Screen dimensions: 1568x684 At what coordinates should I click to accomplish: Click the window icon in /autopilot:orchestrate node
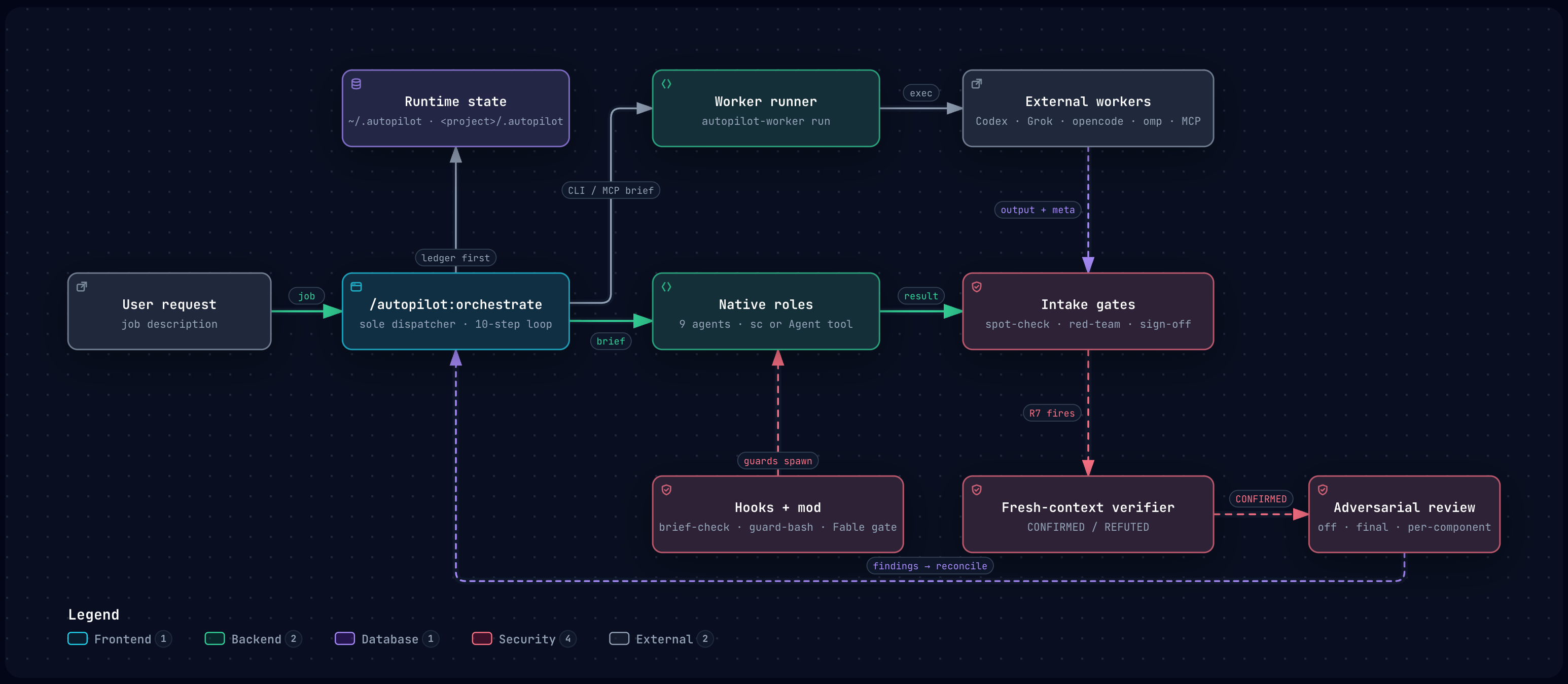coord(356,287)
